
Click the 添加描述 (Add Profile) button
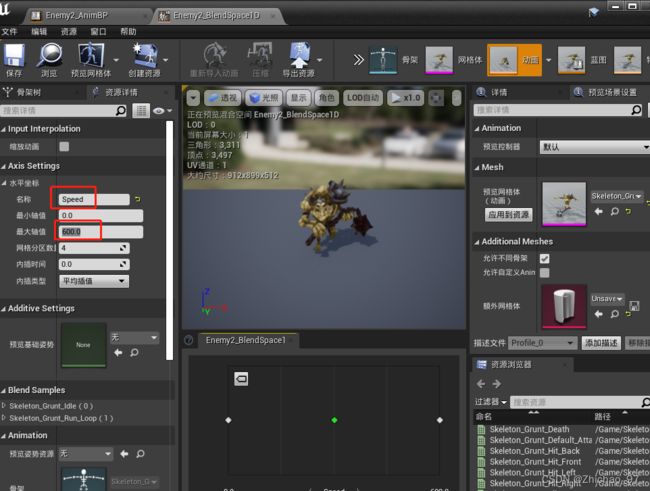pos(601,343)
